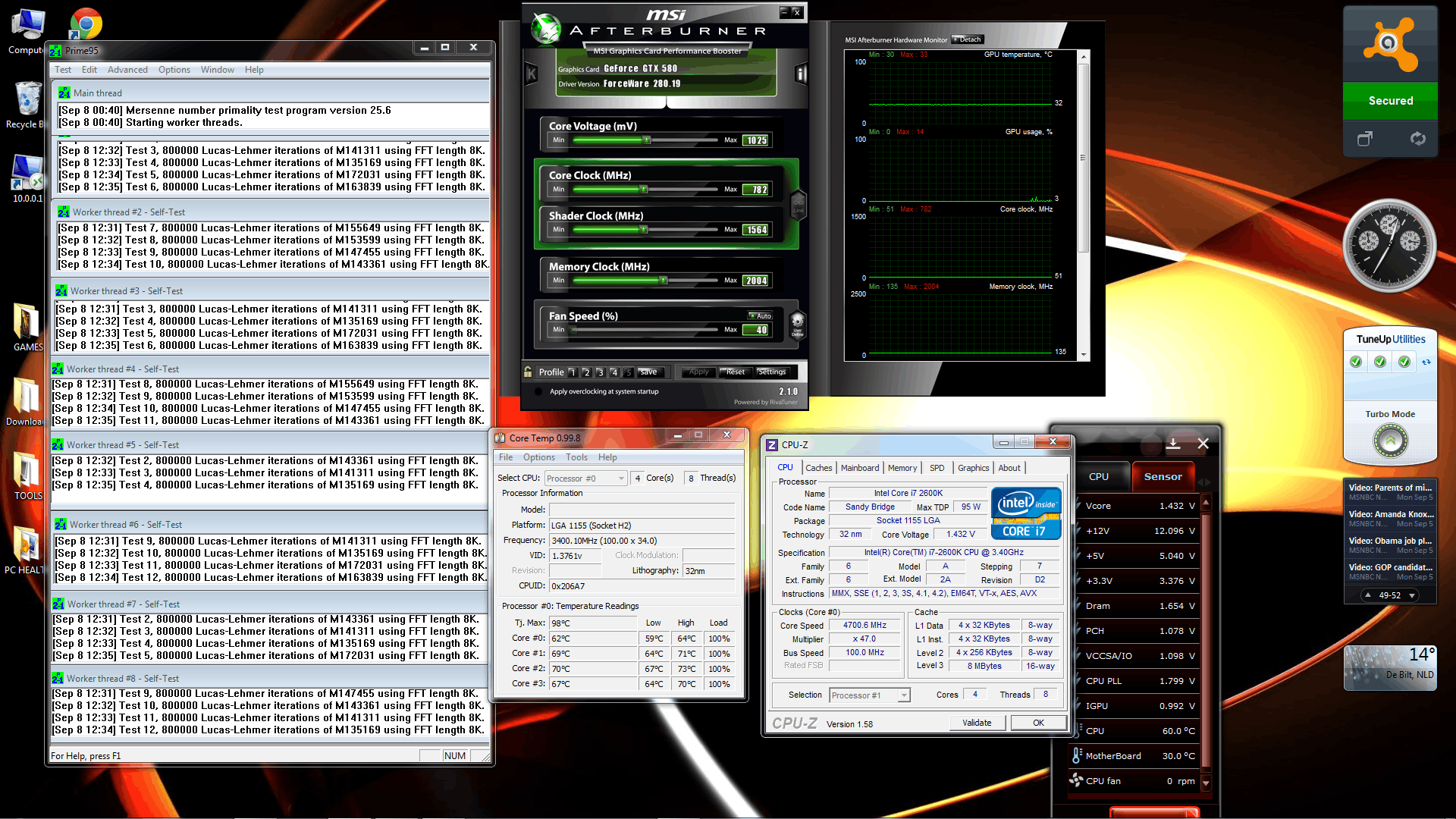The width and height of the screenshot is (1456, 819).
Task: Select Afterburner profile slot 5
Action: coord(629,372)
